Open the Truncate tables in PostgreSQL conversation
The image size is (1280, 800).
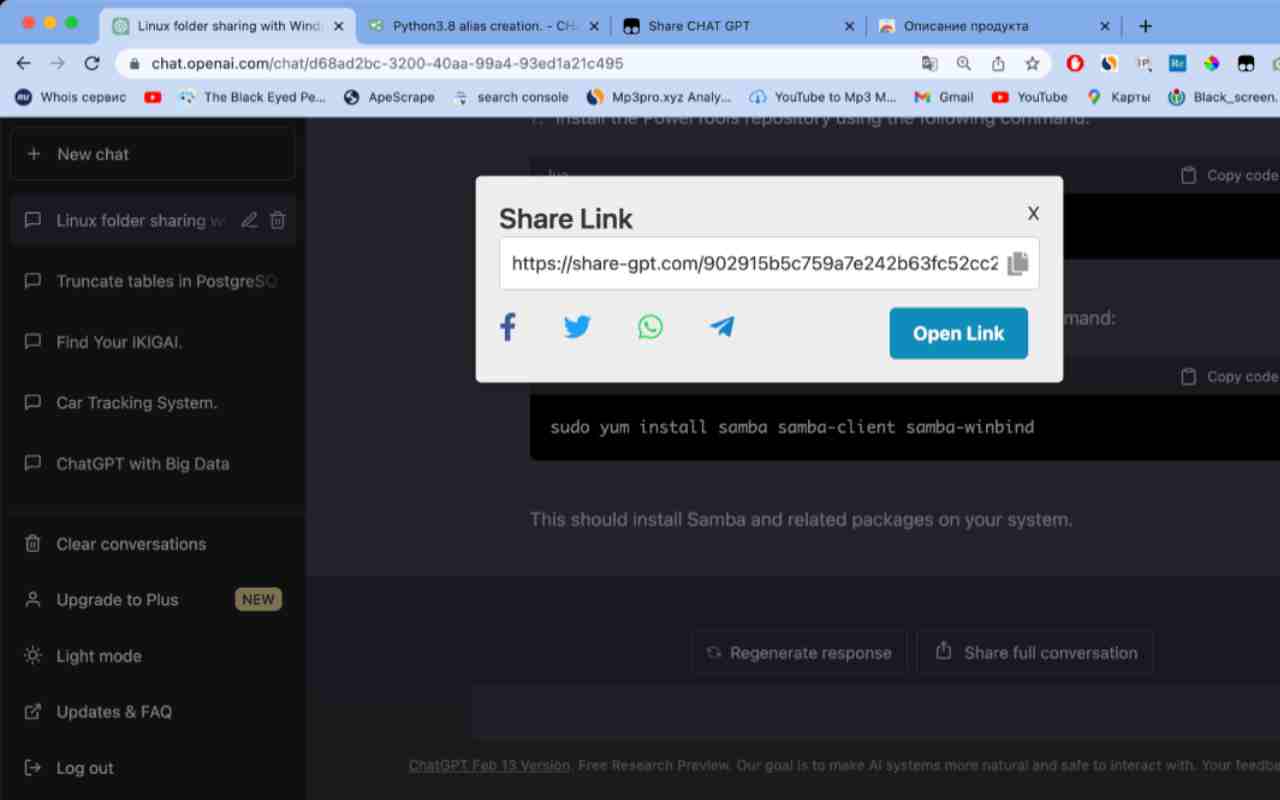165,281
